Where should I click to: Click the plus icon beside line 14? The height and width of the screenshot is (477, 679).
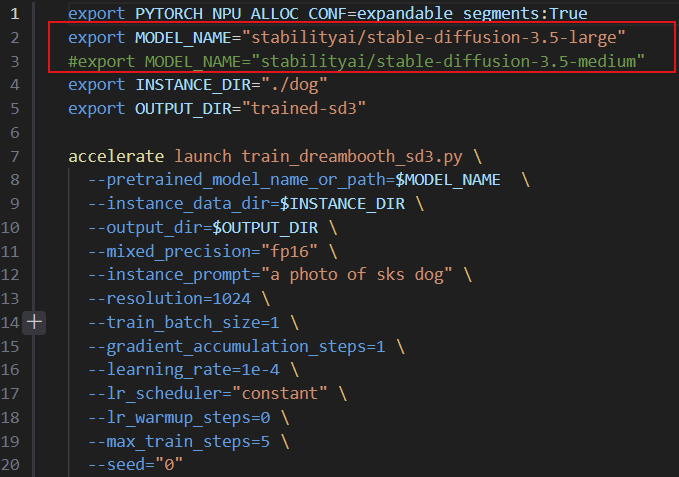point(34,322)
